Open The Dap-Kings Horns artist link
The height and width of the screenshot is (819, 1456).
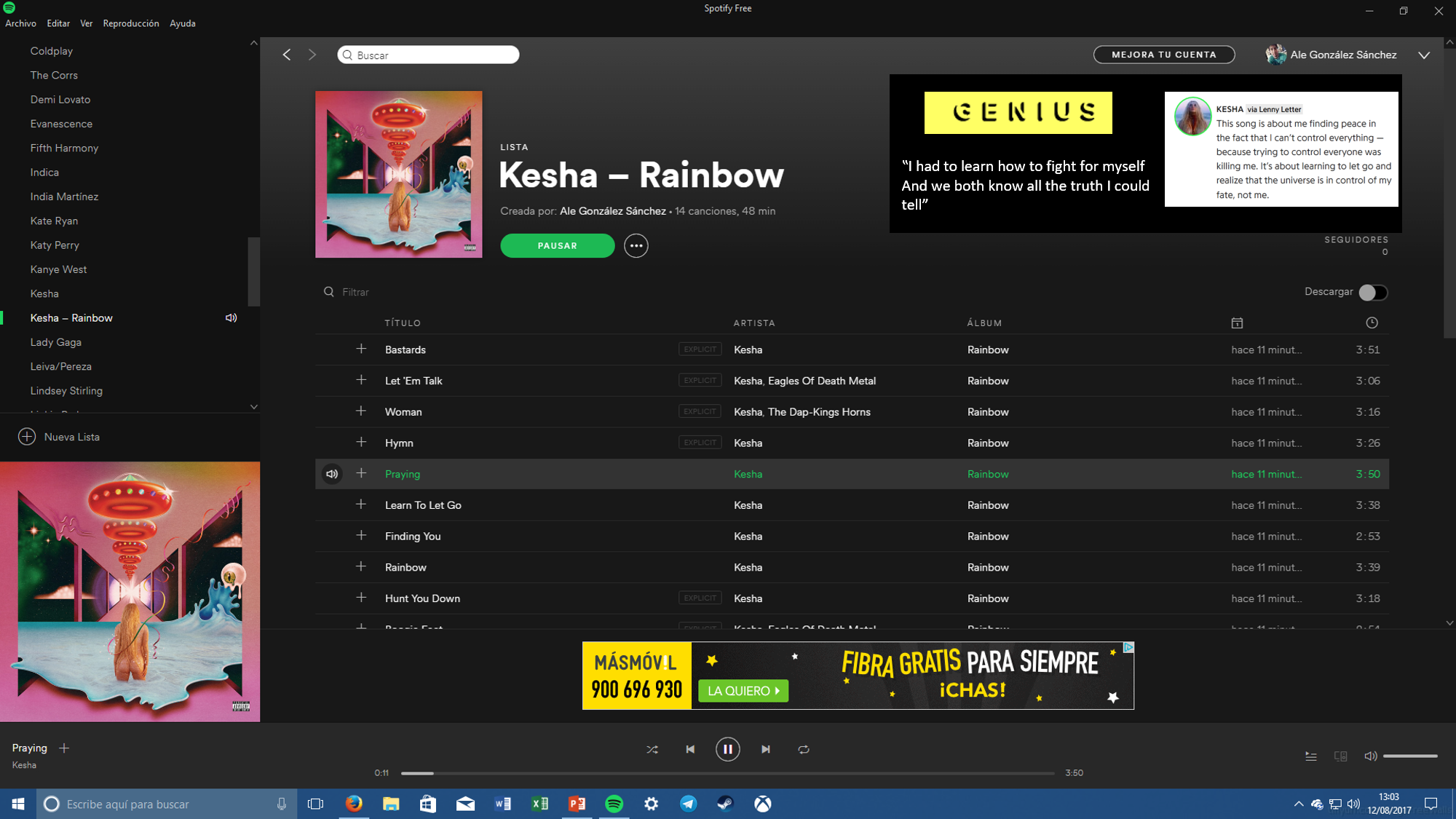819,412
